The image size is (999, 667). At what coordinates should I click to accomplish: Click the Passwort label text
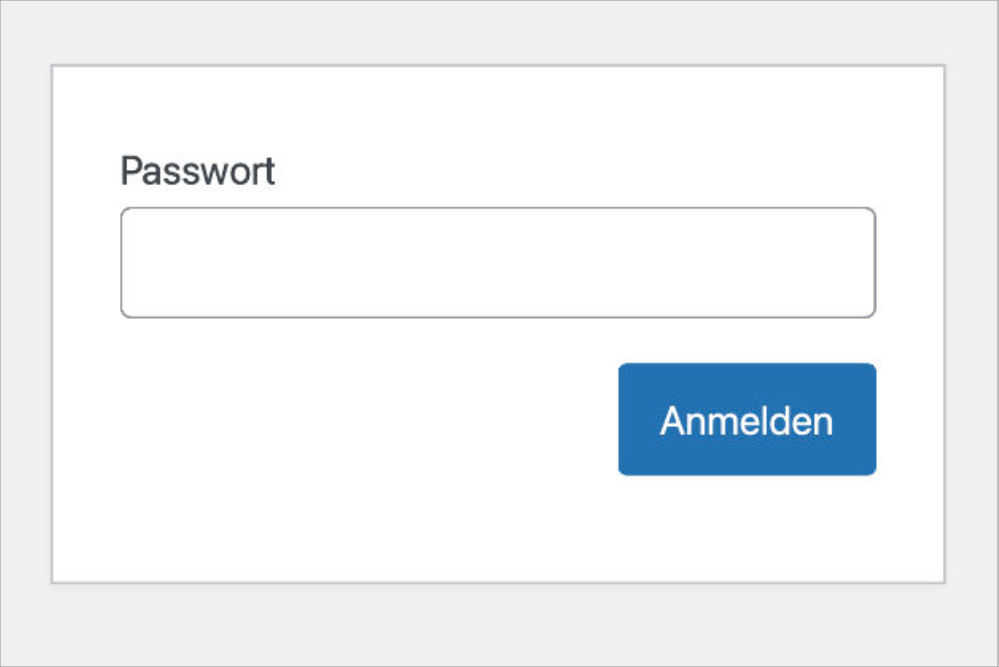197,172
